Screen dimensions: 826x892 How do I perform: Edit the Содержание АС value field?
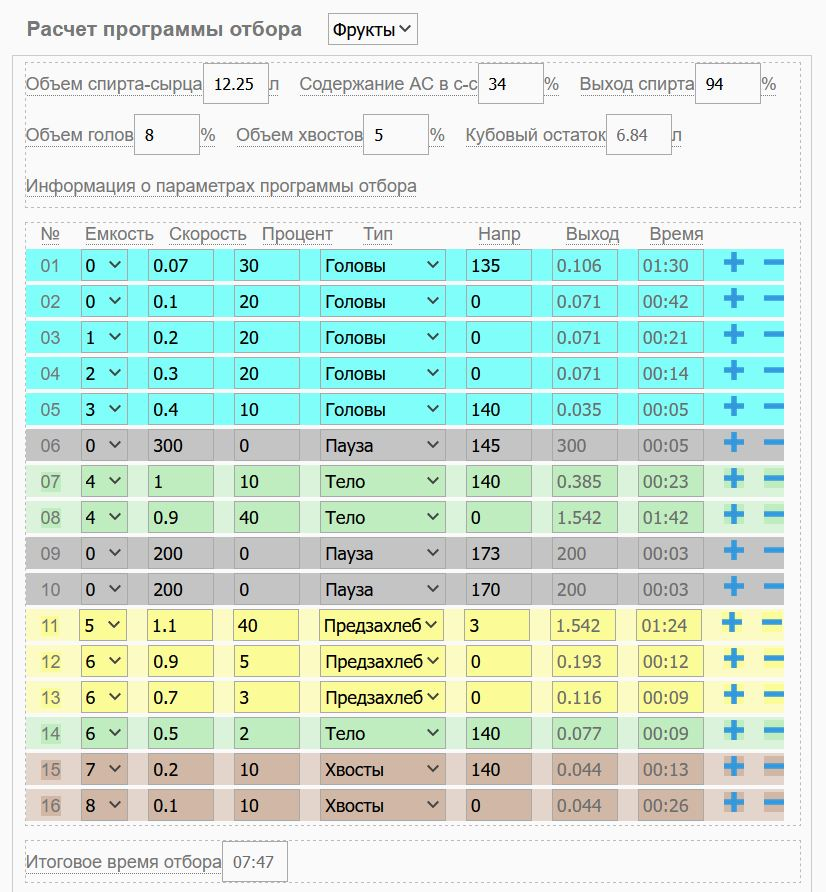(x=511, y=84)
